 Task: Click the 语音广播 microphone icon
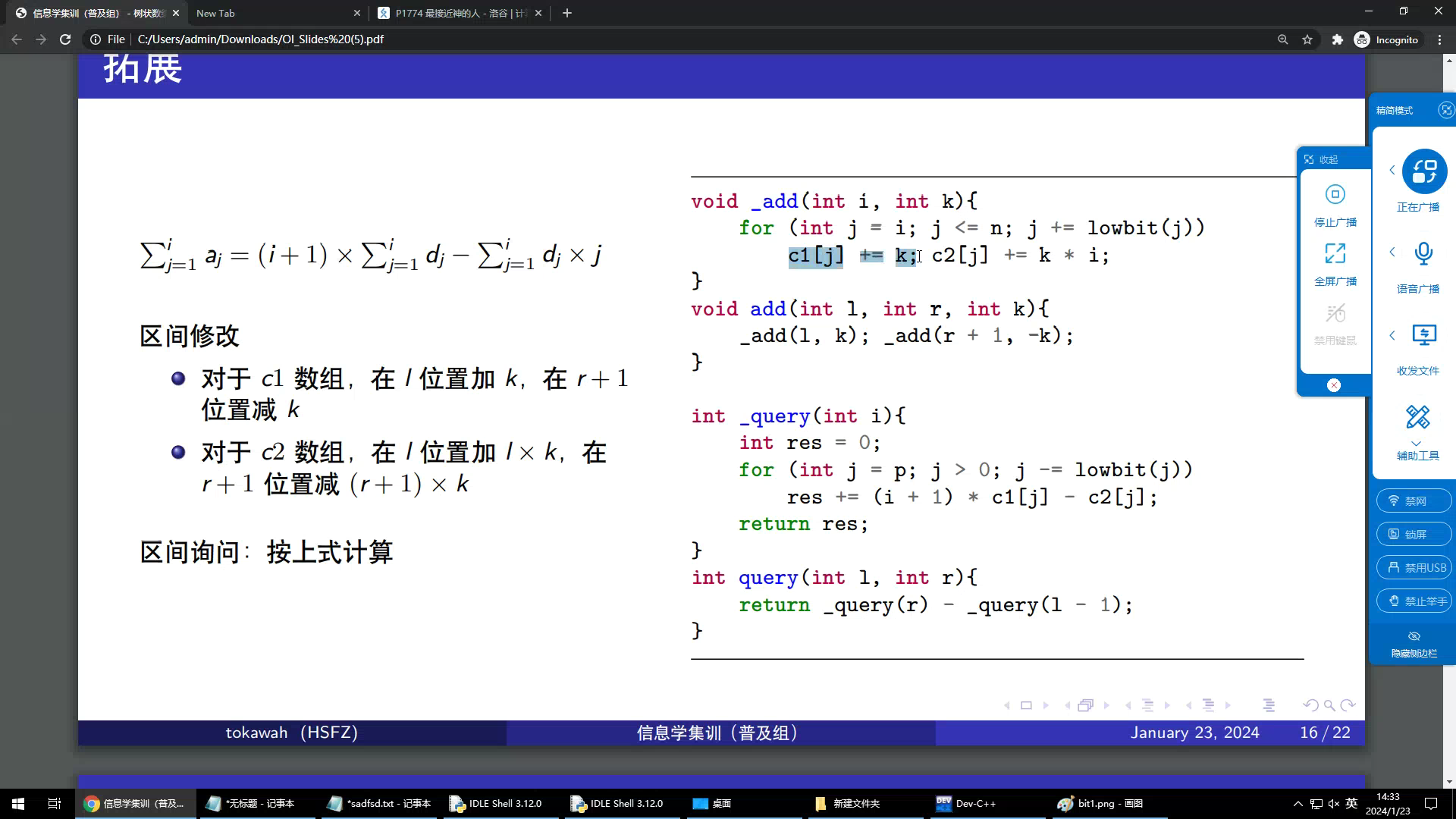pos(1423,253)
